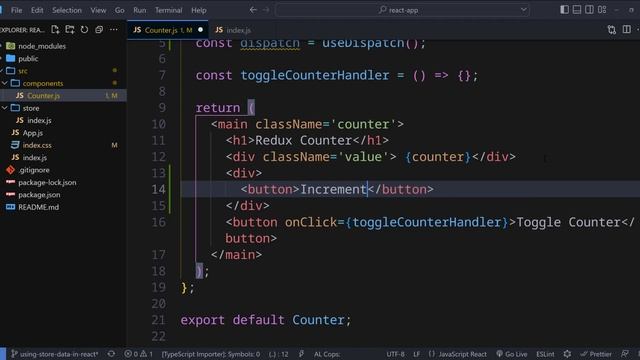Start Go Live server
640x360 pixels.
point(511,354)
